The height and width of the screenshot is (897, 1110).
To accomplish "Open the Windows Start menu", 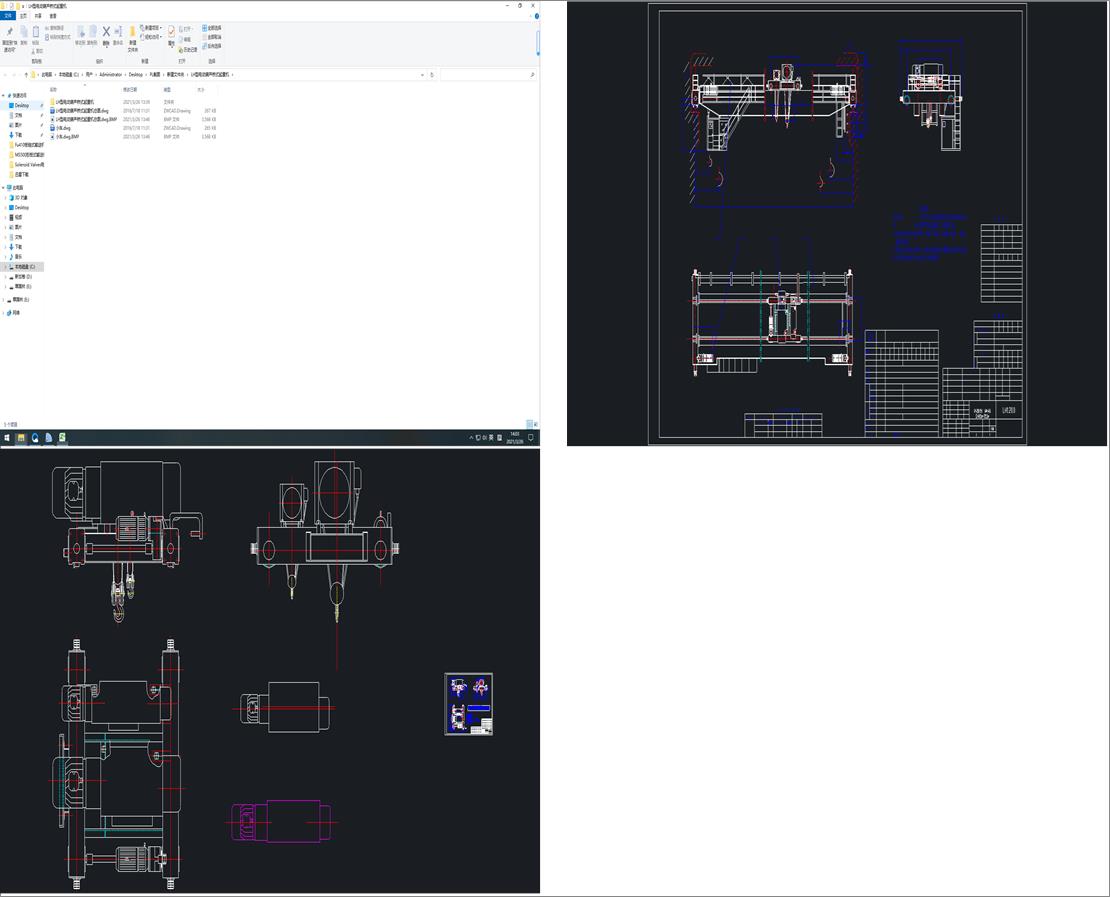I will (x=7, y=438).
